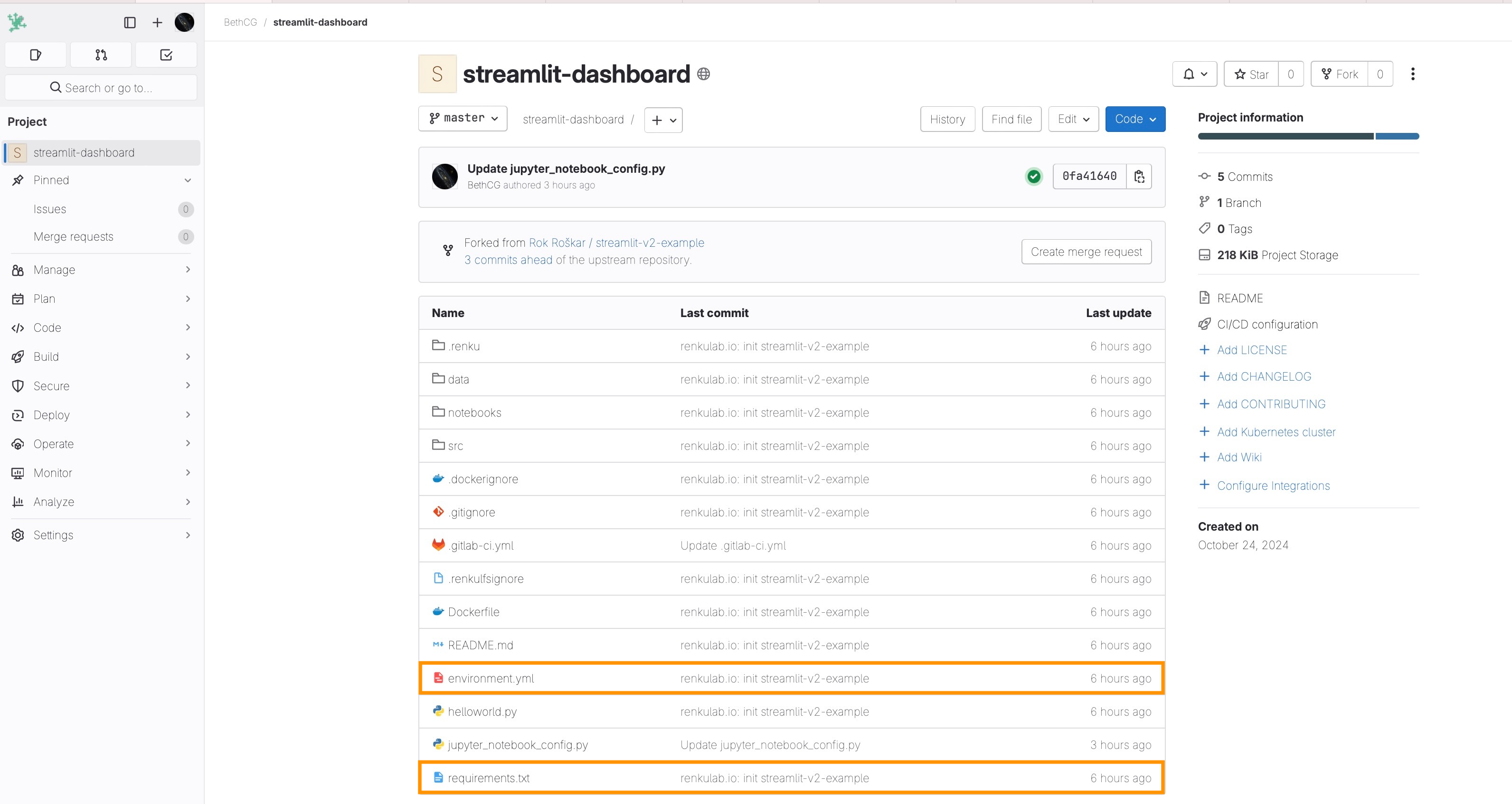View the 0 Tags link
The width and height of the screenshot is (1512, 804).
(1234, 229)
